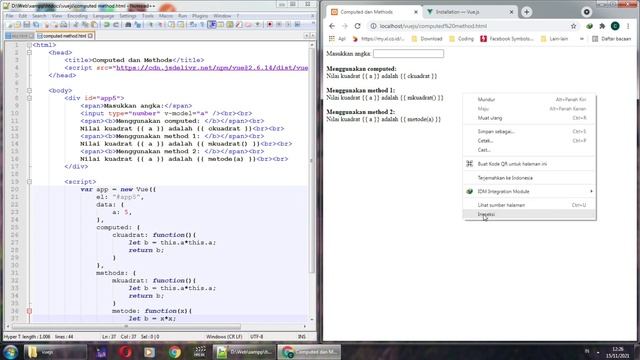Choose Terjemahkan ke Indonesia from the context menu
Screen dimensions: 640x360
point(529,178)
